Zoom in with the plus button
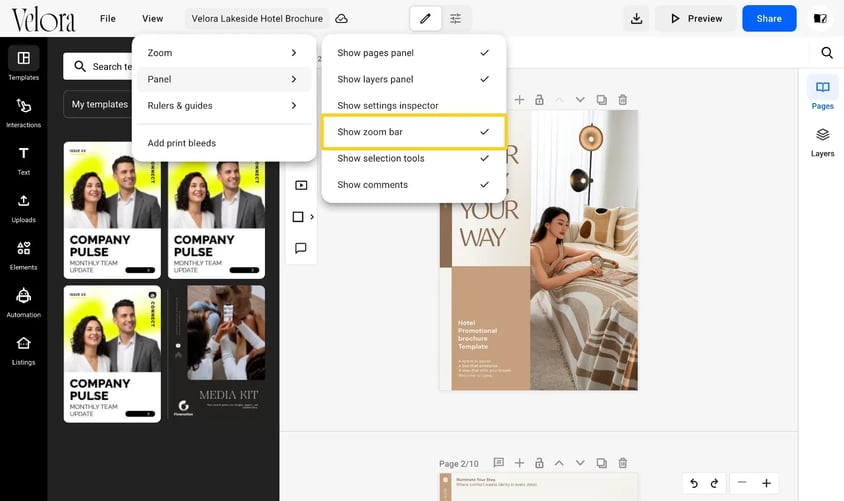844x501 pixels. [766, 483]
